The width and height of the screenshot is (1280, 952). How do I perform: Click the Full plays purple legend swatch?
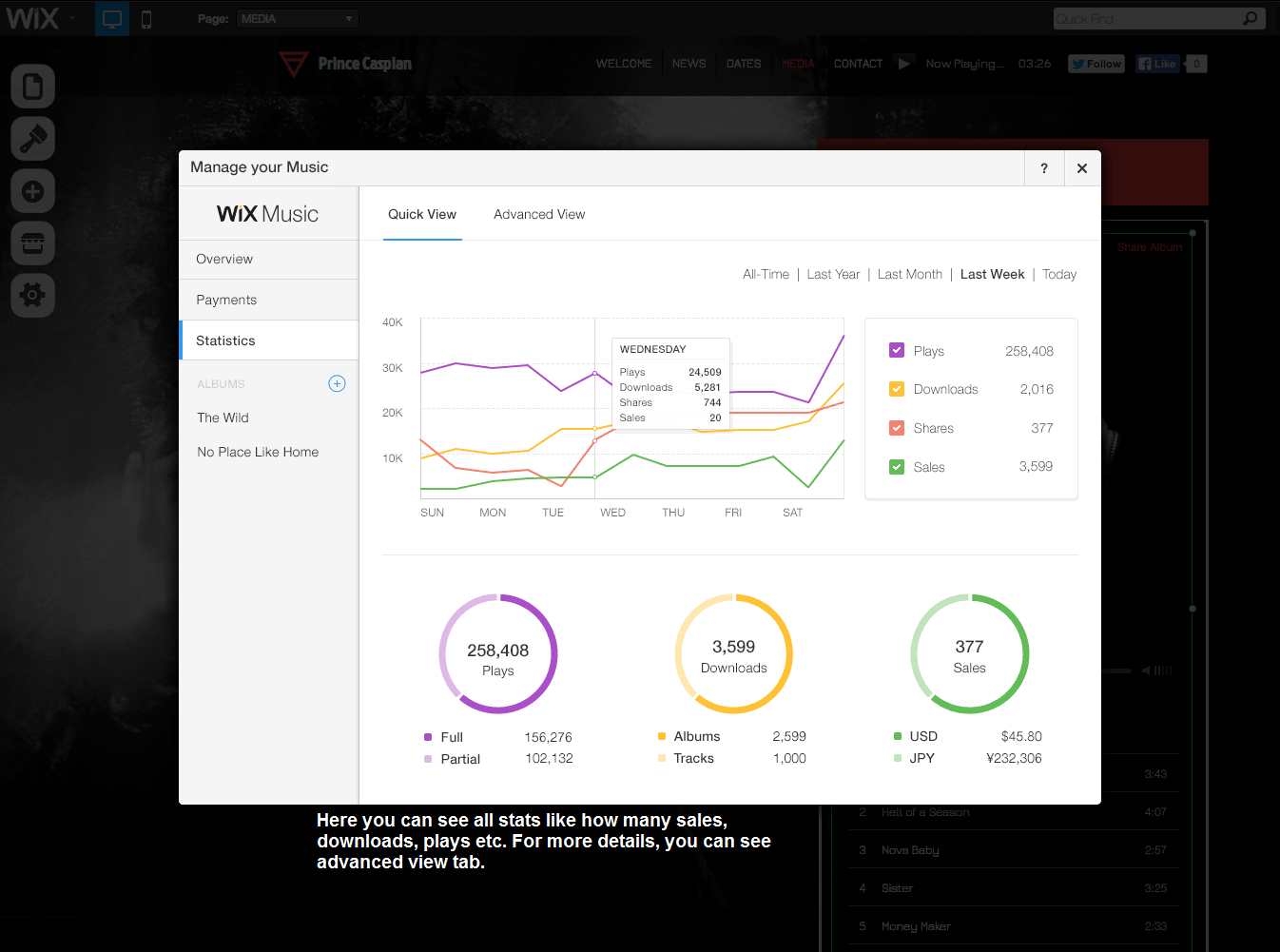[x=428, y=737]
